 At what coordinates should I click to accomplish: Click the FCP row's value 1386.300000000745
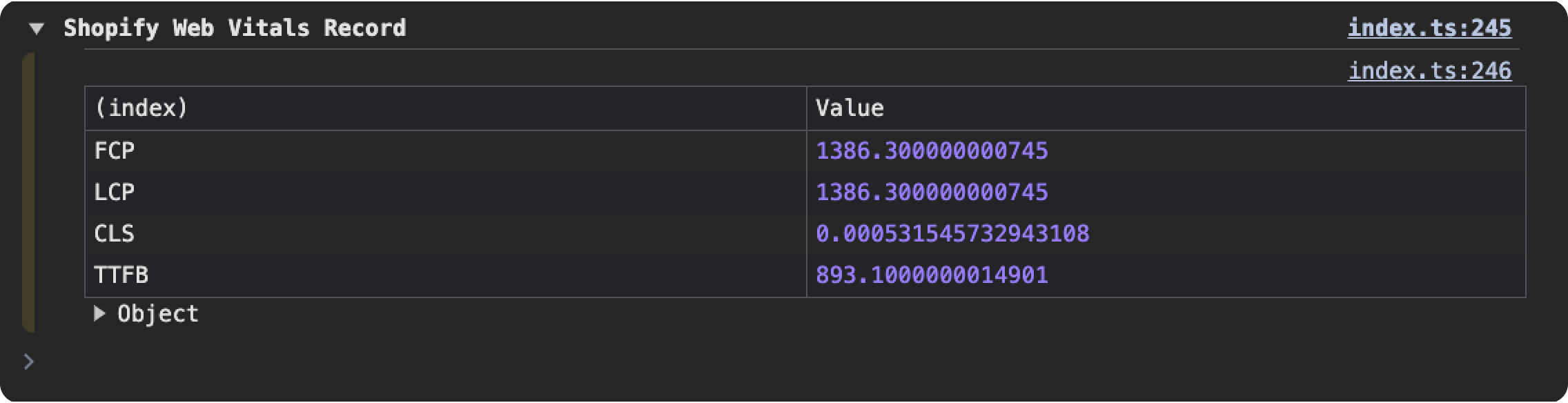pyautogui.click(x=932, y=150)
